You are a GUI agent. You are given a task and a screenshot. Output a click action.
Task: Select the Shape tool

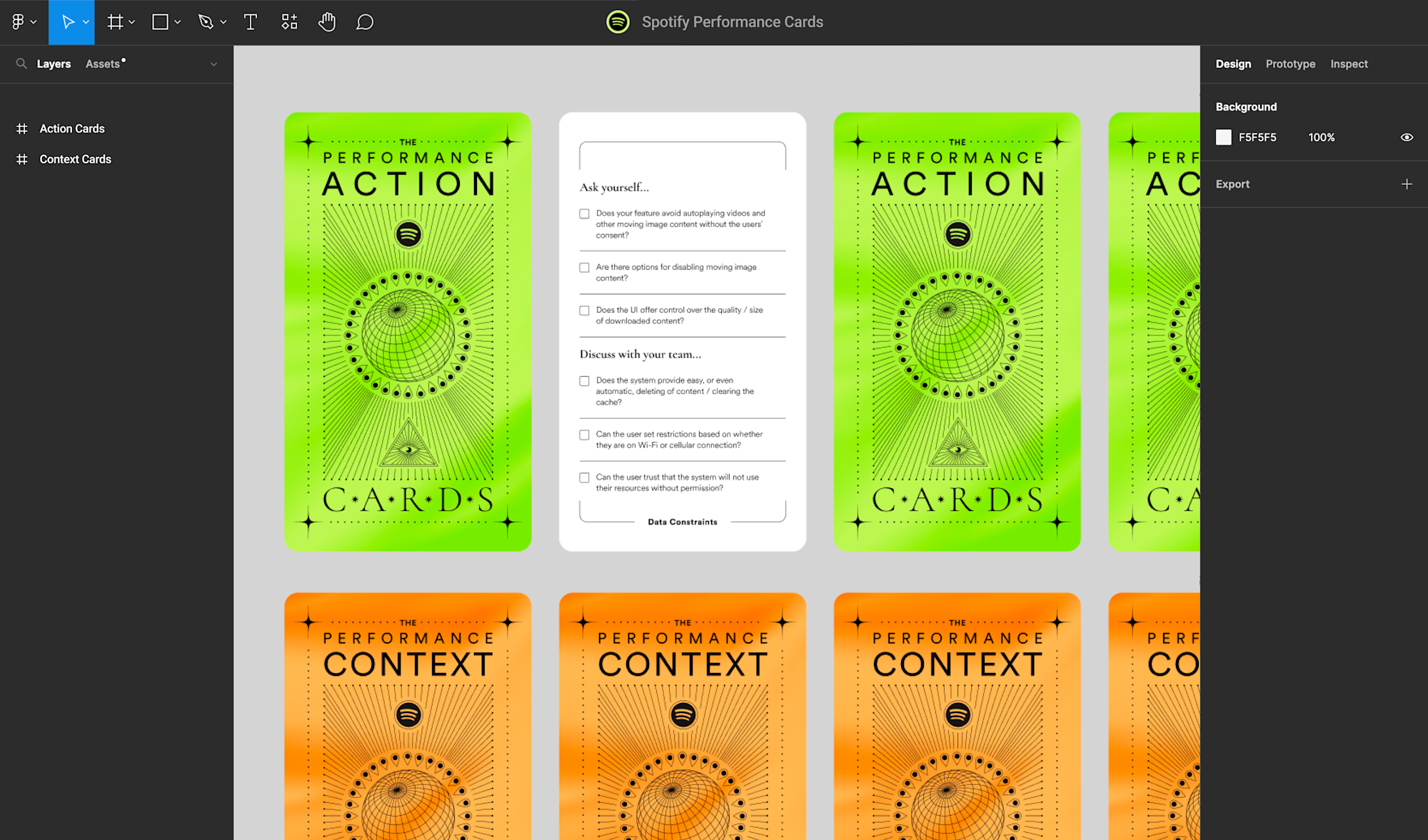(x=161, y=21)
